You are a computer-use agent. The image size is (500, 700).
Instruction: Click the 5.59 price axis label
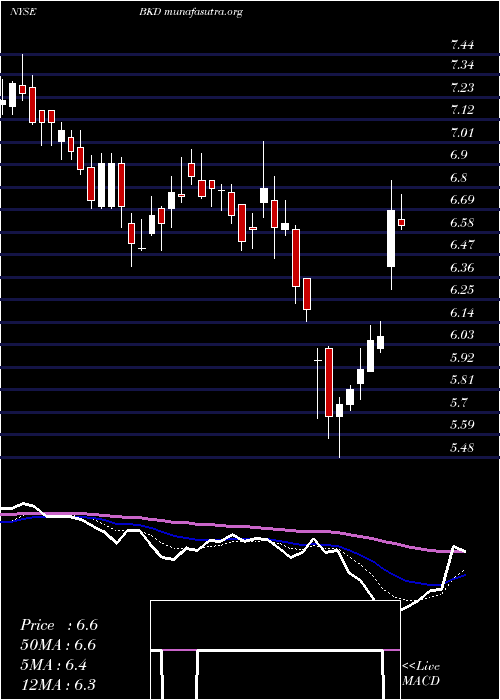[462, 425]
